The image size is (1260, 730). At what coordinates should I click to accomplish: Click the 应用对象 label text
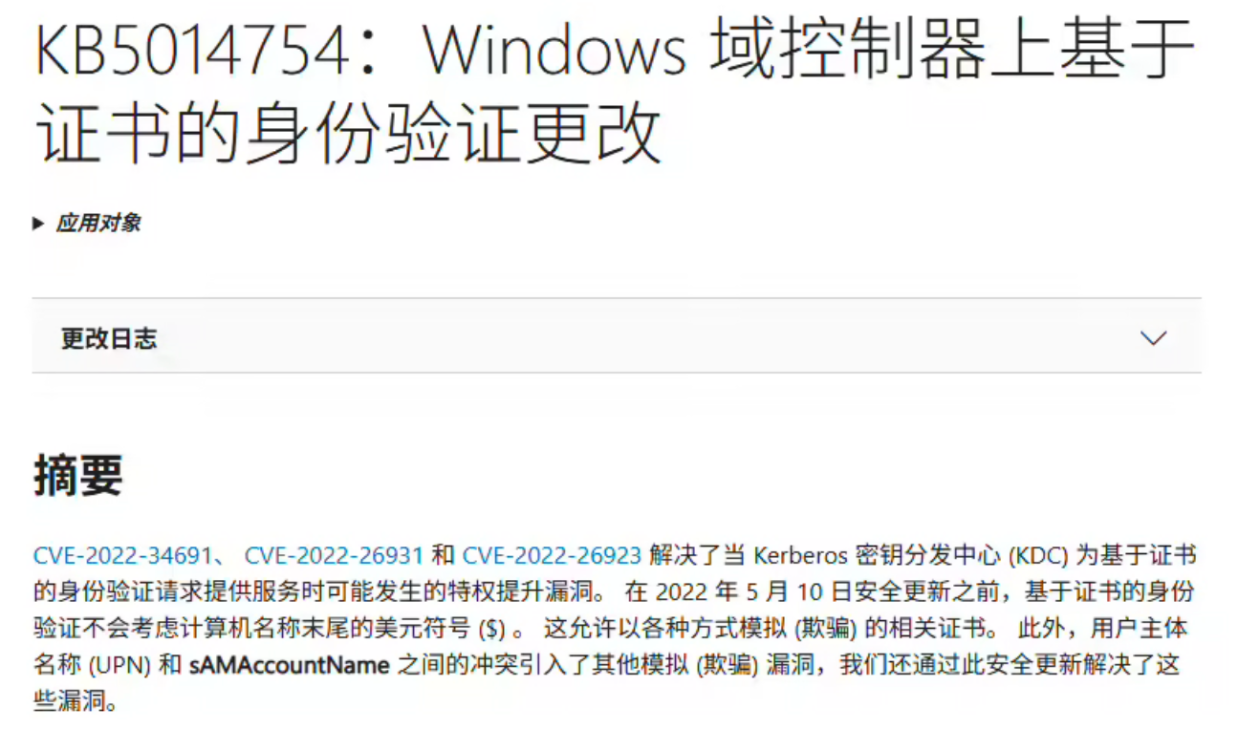(x=98, y=223)
